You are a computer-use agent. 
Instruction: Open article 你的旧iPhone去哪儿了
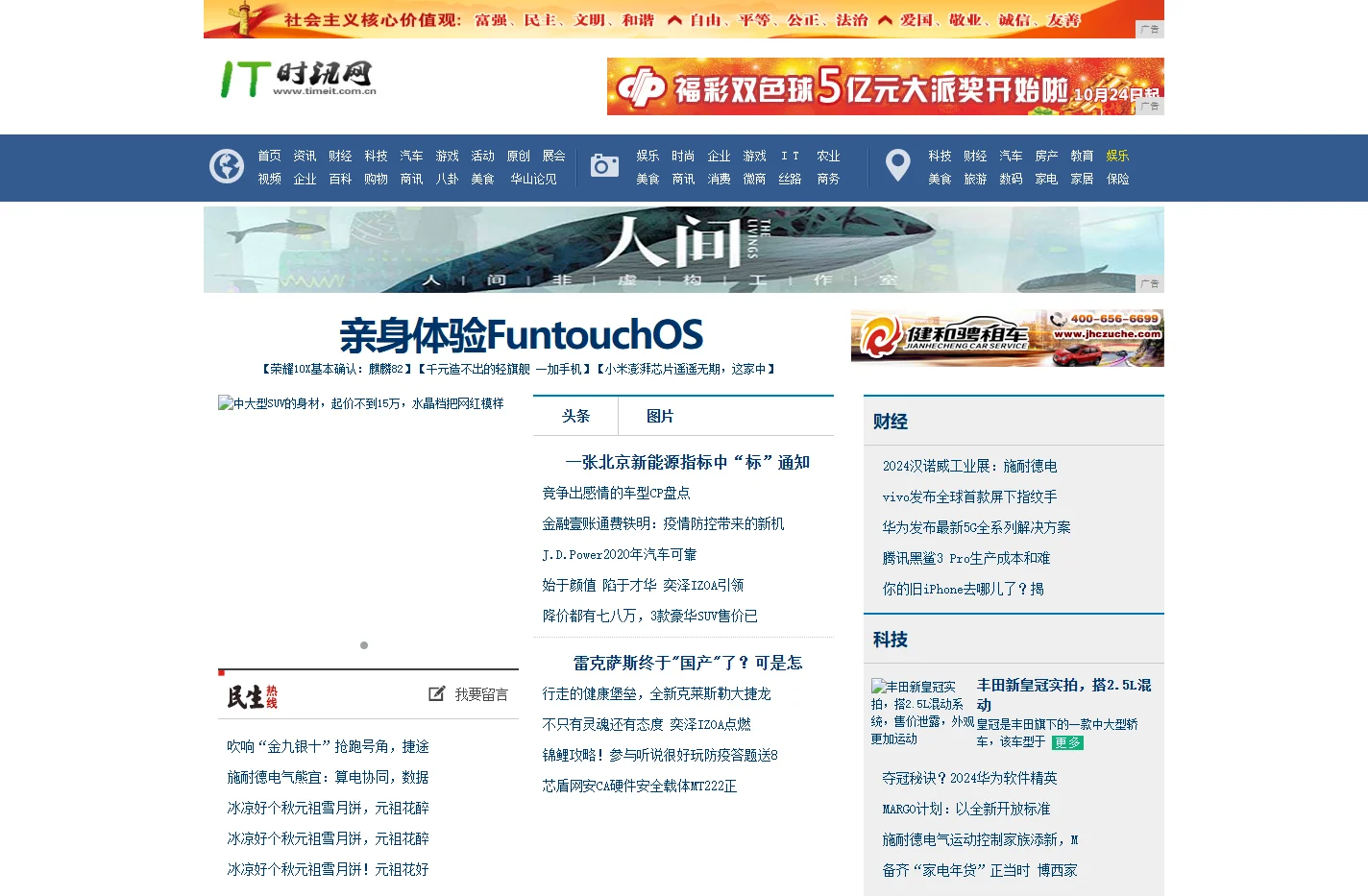tap(963, 589)
